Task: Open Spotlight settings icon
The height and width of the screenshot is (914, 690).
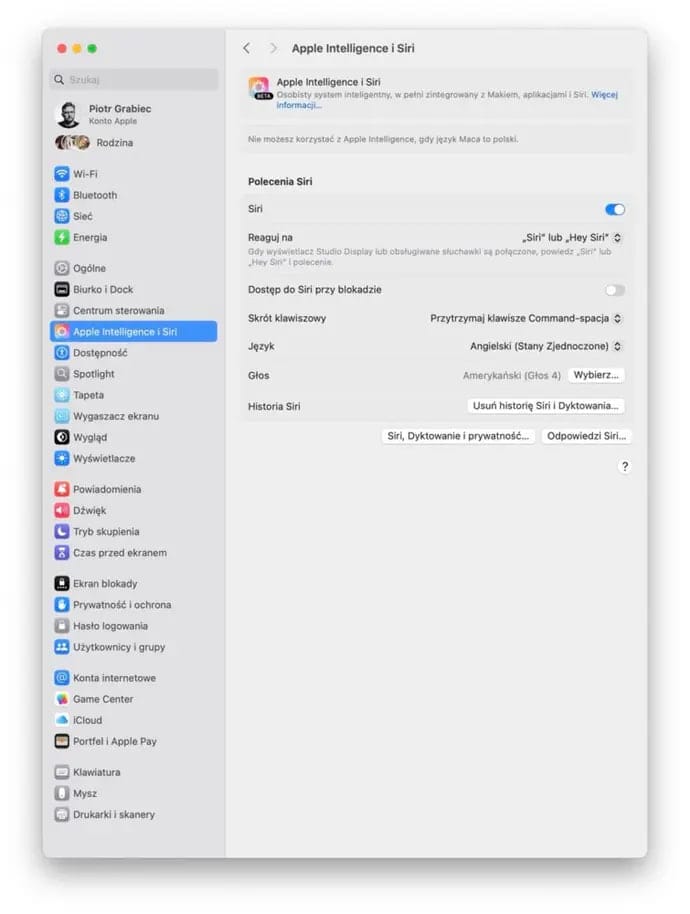Action: pos(62,374)
